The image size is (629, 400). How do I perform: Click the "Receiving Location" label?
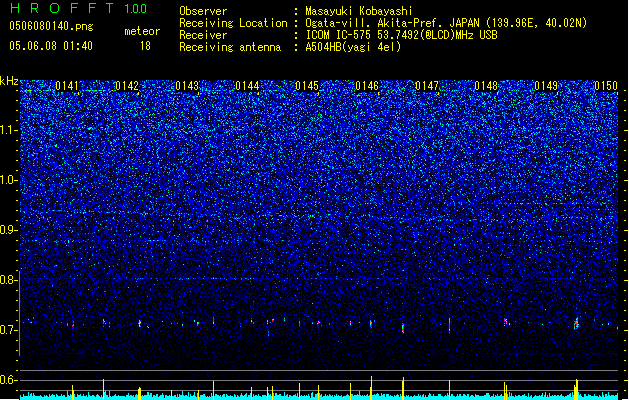coord(233,23)
